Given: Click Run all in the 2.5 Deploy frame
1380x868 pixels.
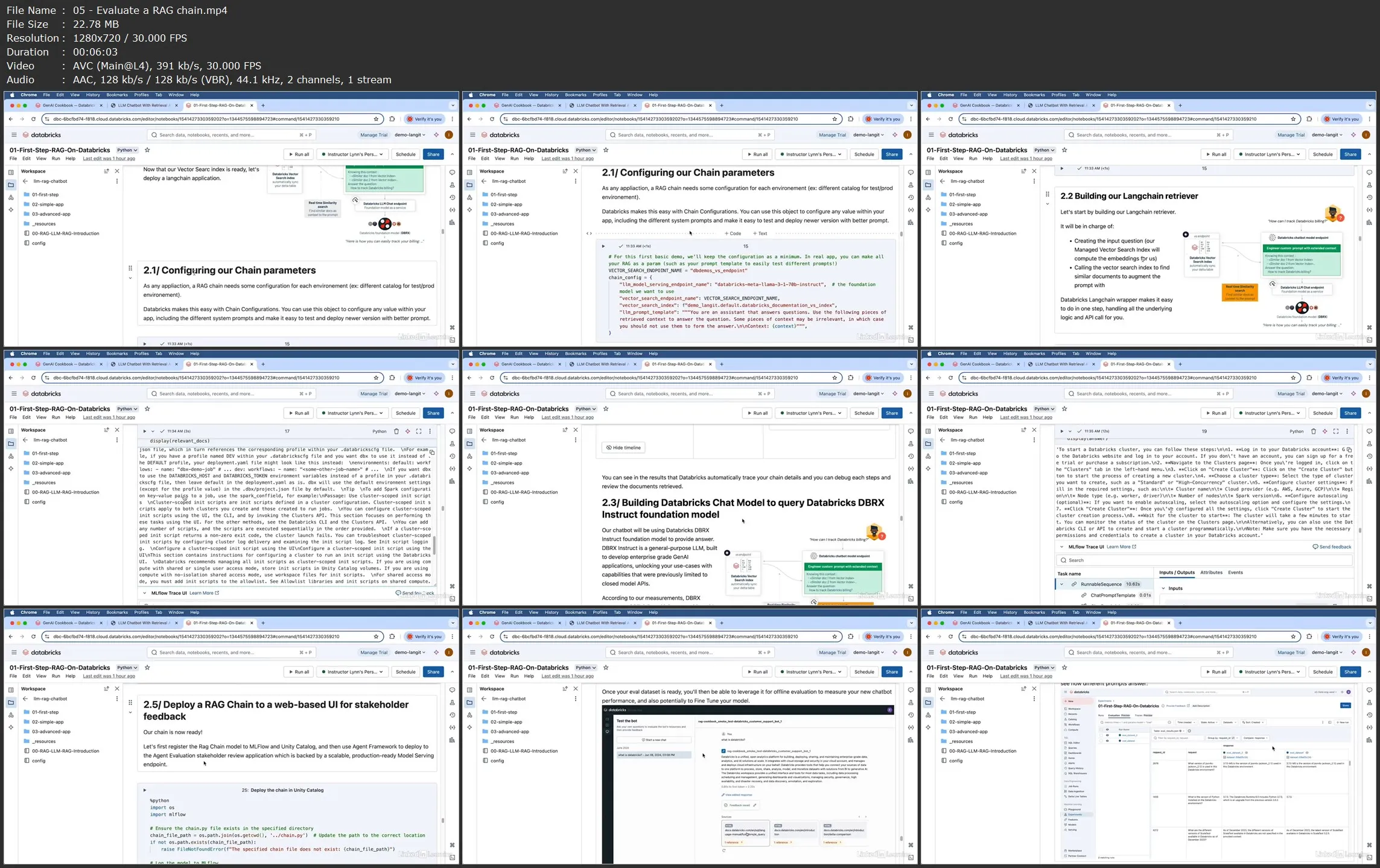Looking at the screenshot, I should (299, 672).
